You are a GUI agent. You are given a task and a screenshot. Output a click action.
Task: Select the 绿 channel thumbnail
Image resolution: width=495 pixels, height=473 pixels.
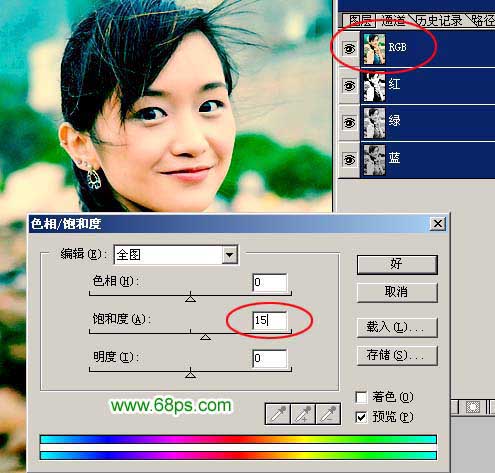pyautogui.click(x=374, y=123)
